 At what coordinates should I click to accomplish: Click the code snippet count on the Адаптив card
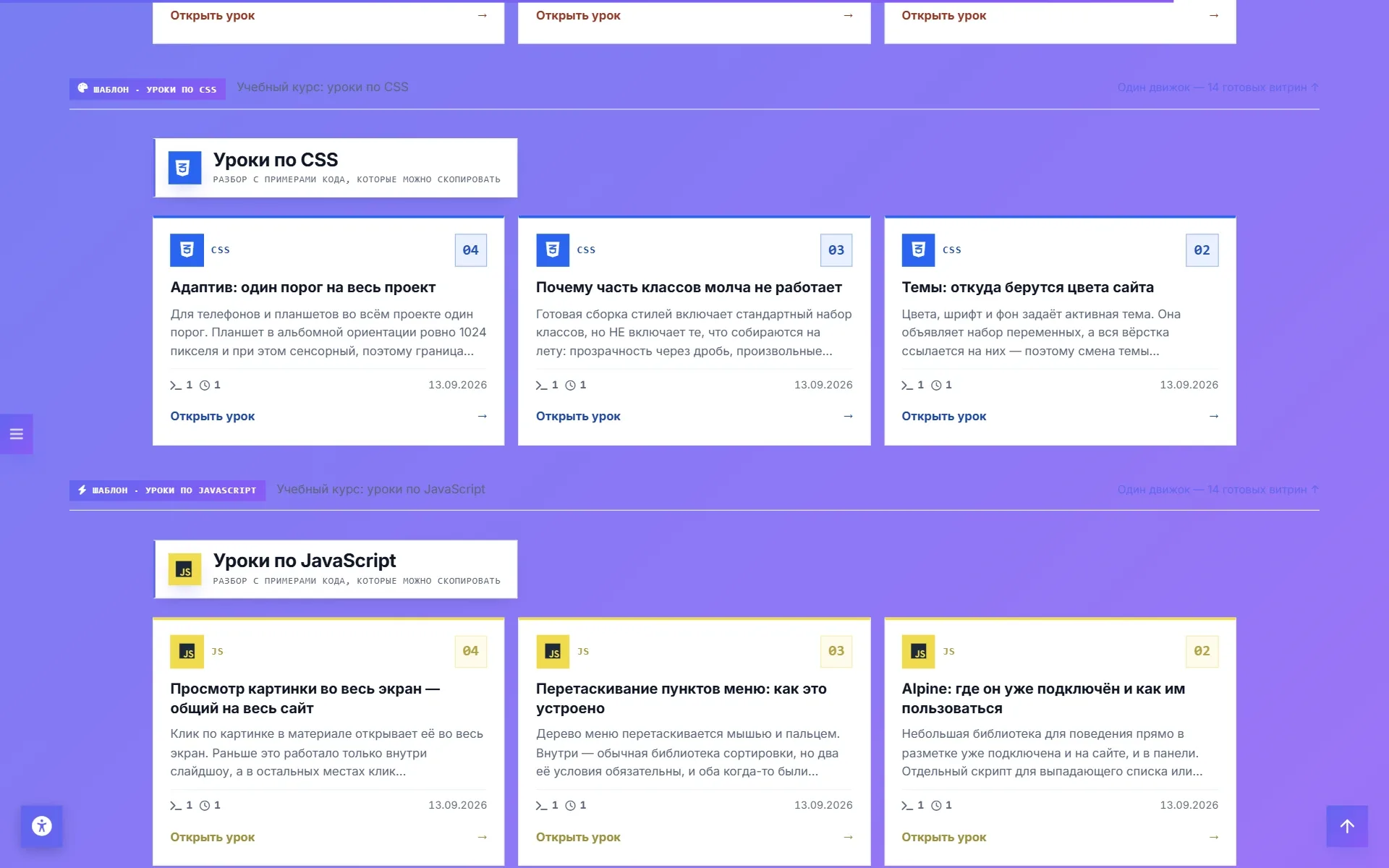[x=182, y=385]
